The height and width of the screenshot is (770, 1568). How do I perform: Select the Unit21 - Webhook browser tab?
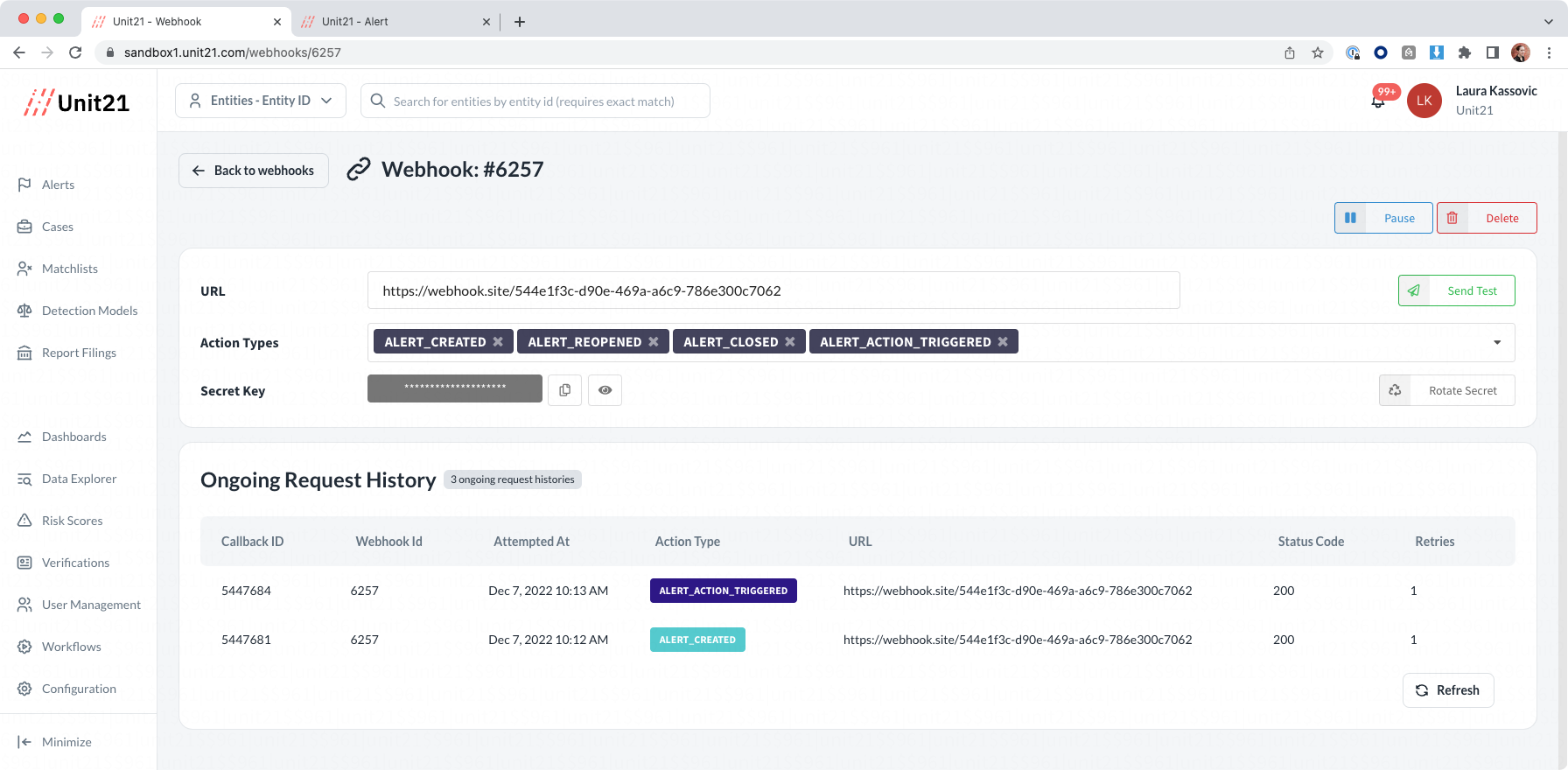[185, 21]
